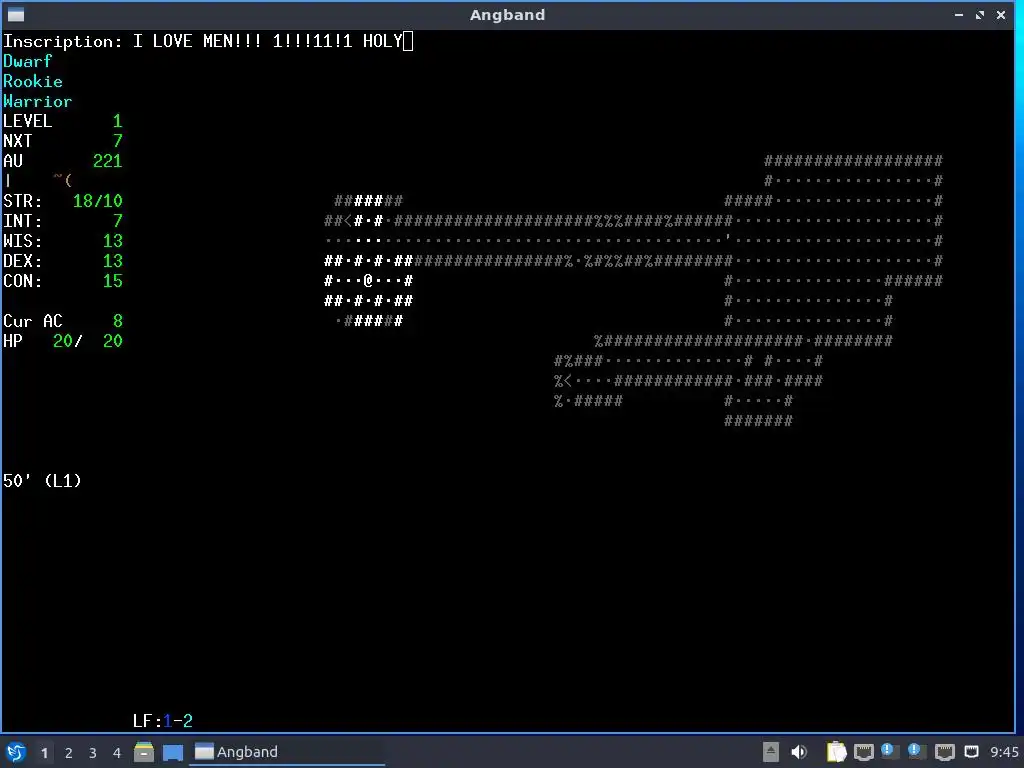Close the Angband window
This screenshot has height=768, width=1024.
1001,14
